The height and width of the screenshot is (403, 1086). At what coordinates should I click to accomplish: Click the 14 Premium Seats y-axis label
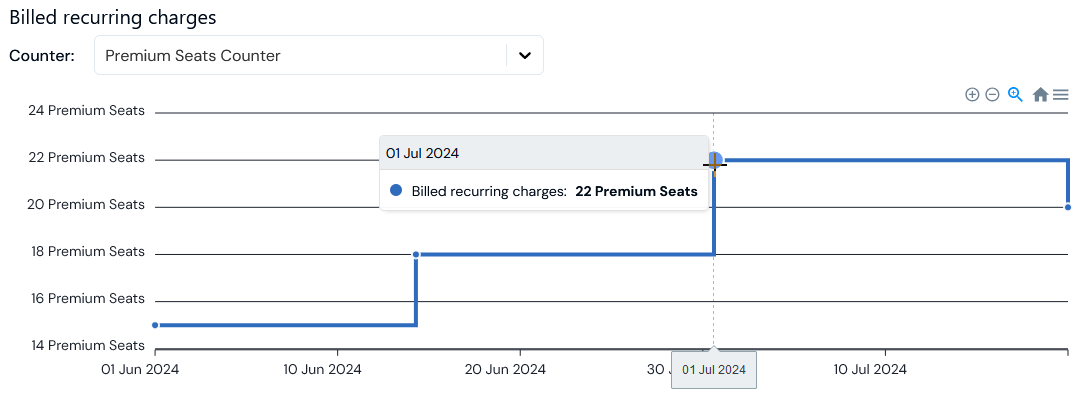point(86,346)
